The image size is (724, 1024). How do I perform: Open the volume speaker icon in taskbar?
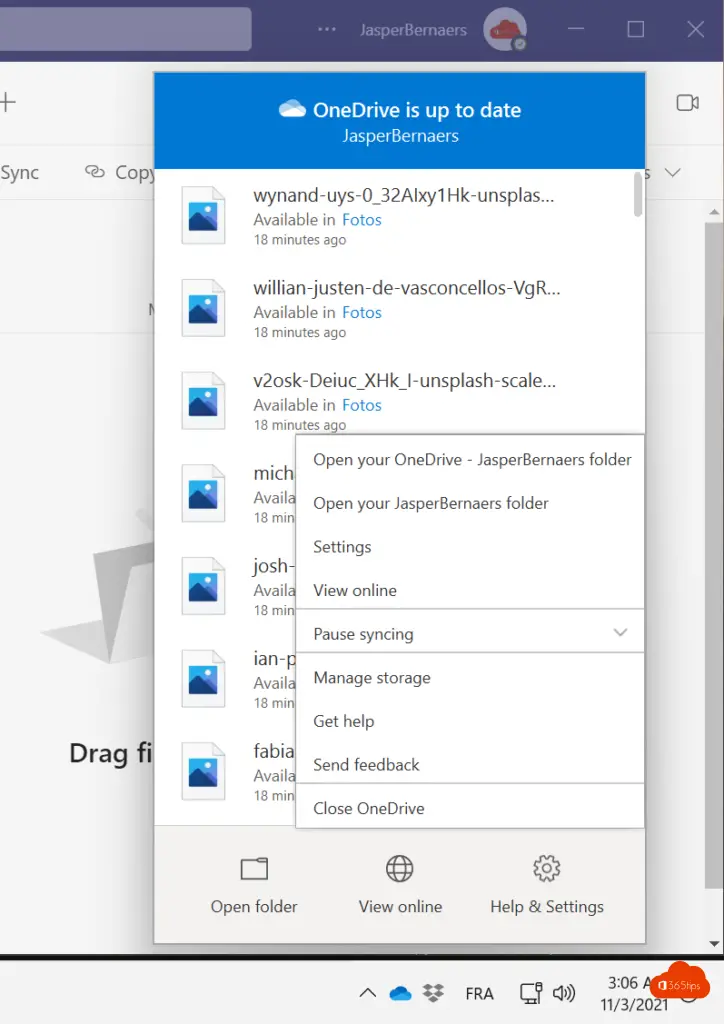pyautogui.click(x=564, y=993)
